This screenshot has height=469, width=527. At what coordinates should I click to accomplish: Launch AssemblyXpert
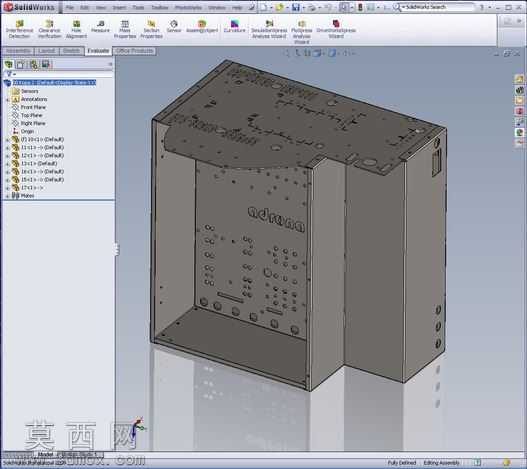tap(202, 26)
